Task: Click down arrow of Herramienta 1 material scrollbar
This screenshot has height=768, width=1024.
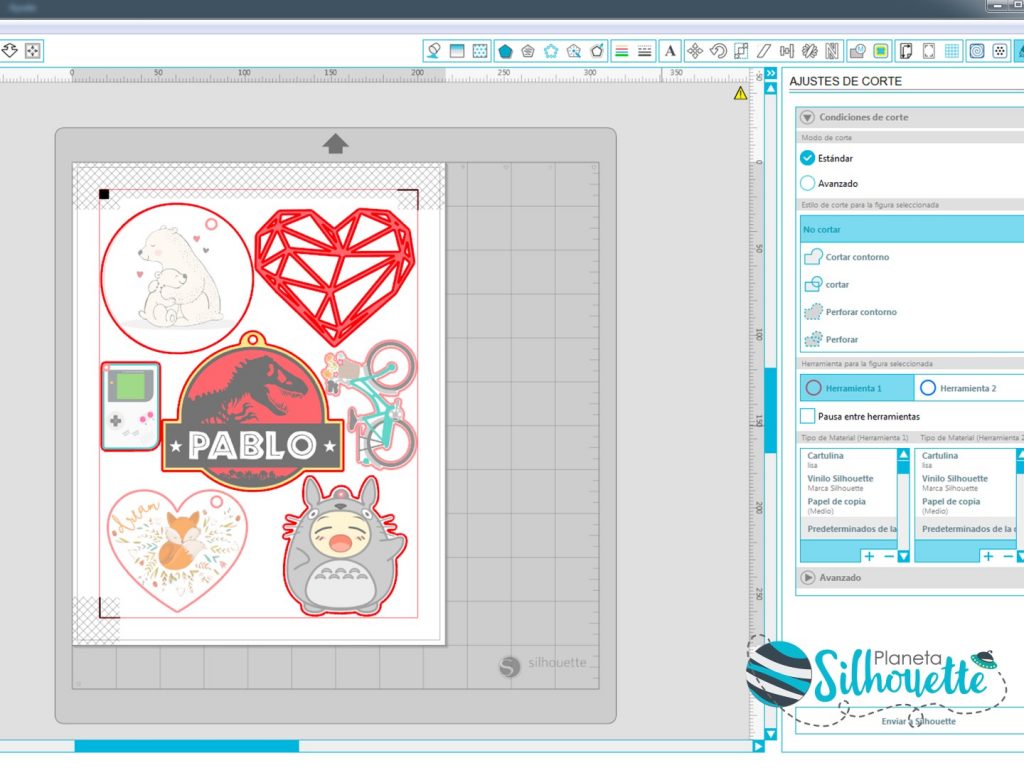Action: [903, 556]
